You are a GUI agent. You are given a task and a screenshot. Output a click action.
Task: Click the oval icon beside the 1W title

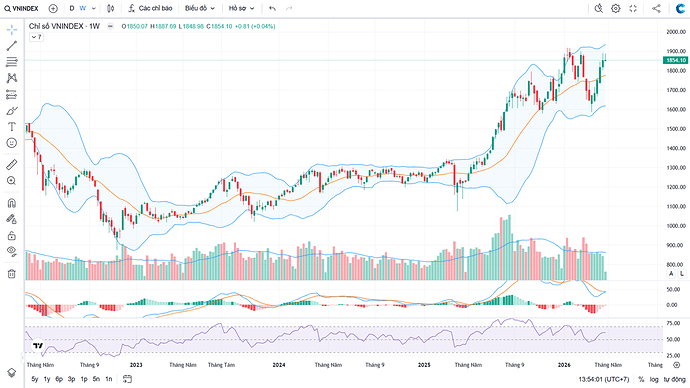tap(110, 26)
